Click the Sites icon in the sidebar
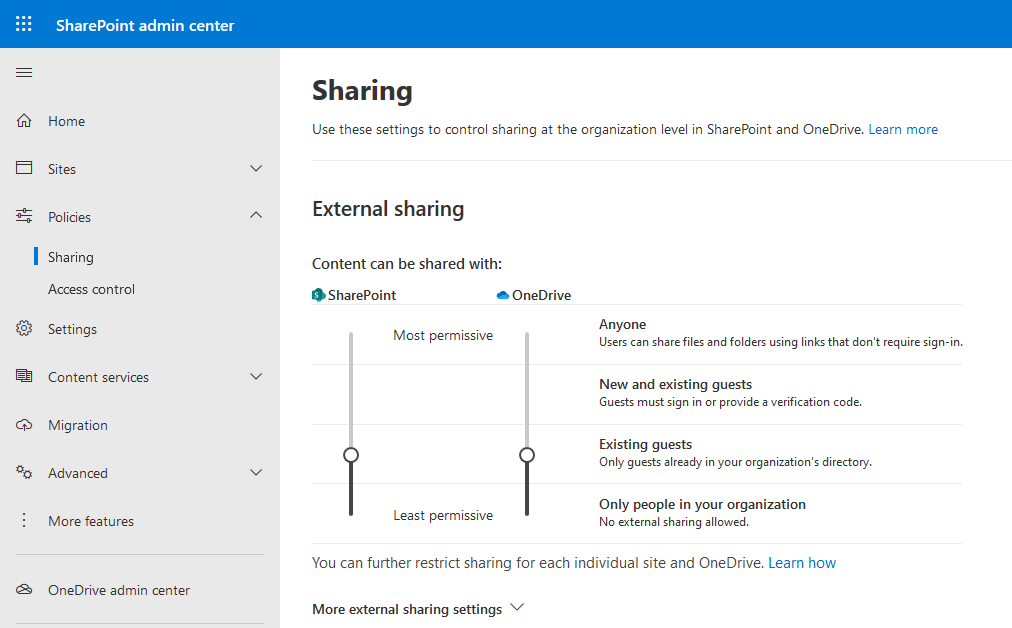The width and height of the screenshot is (1012, 628). [x=23, y=168]
